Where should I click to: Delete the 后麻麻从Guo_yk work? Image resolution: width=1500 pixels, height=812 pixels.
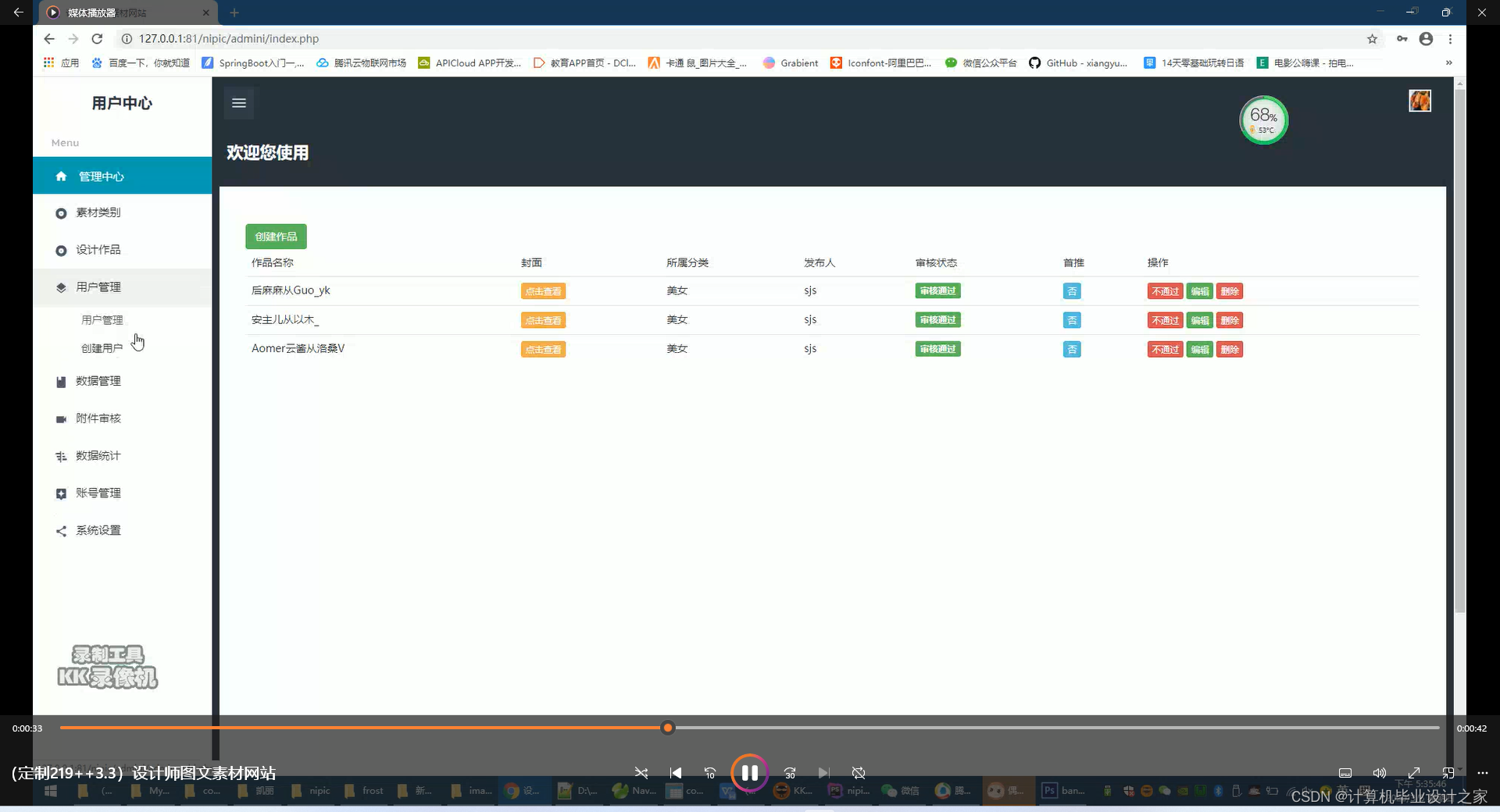coord(1230,291)
